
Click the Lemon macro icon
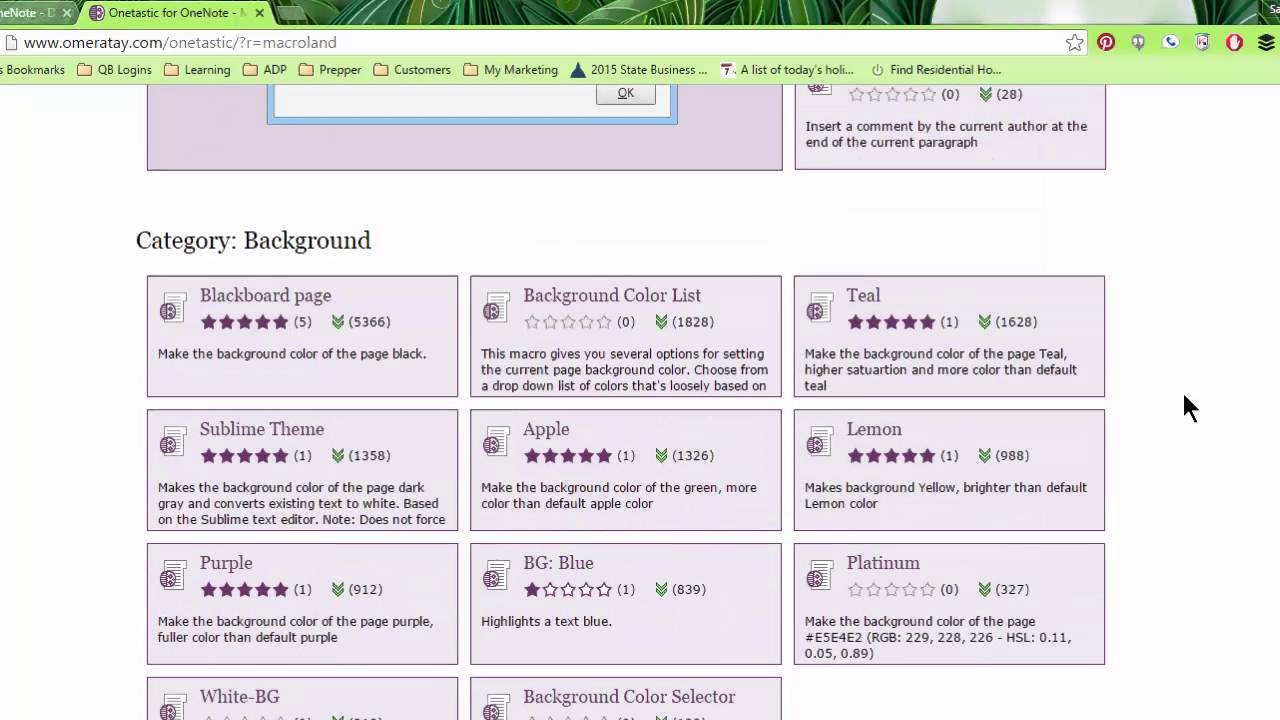(820, 442)
